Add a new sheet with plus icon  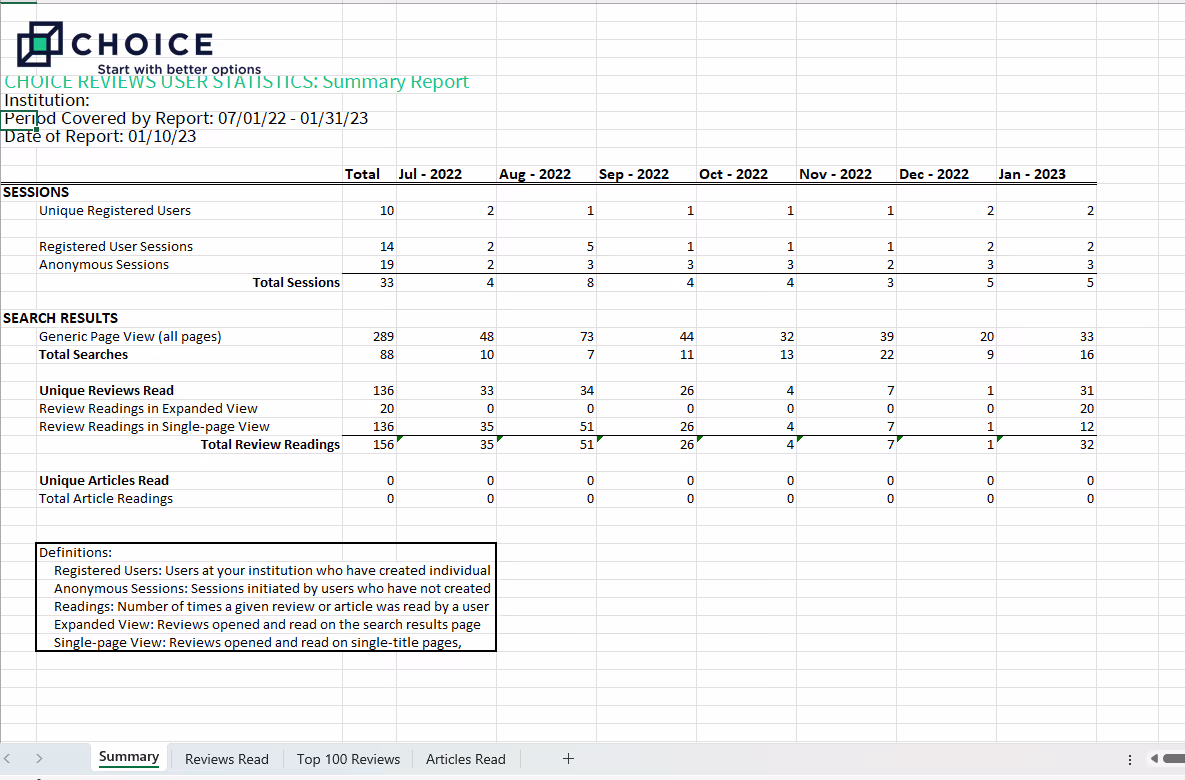(x=568, y=758)
